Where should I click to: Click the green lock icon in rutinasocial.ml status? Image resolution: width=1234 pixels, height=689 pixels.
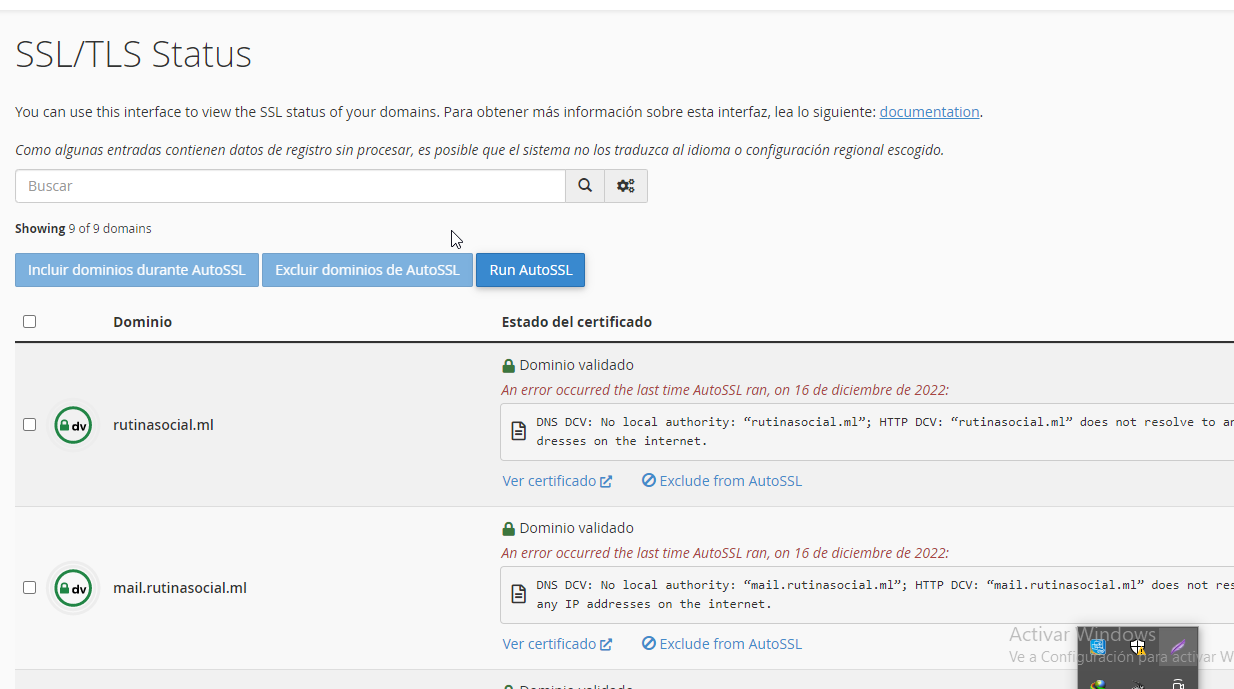(508, 366)
